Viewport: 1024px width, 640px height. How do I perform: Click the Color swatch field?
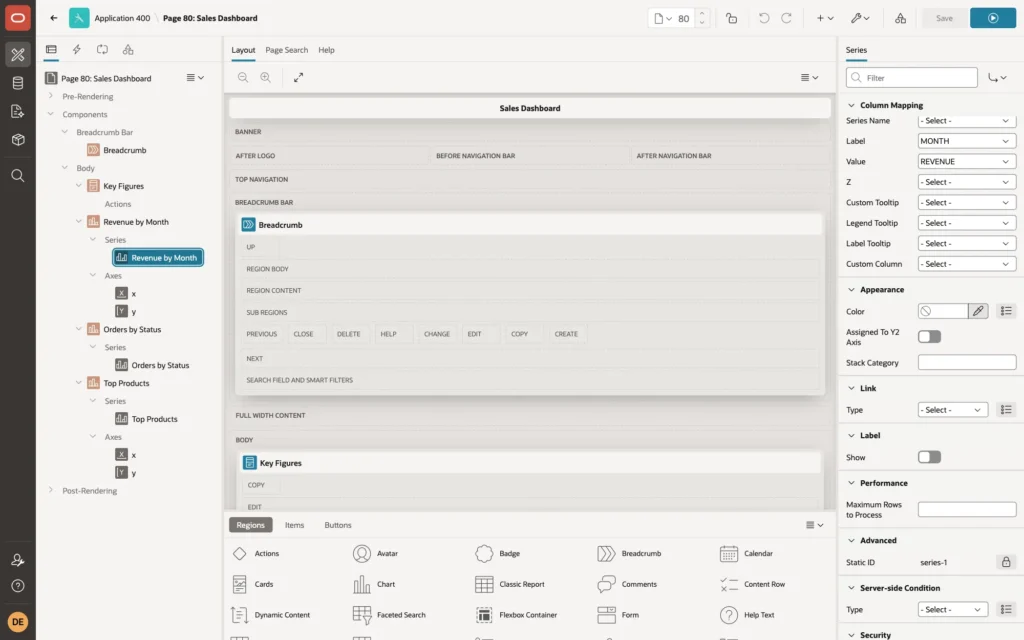point(942,312)
